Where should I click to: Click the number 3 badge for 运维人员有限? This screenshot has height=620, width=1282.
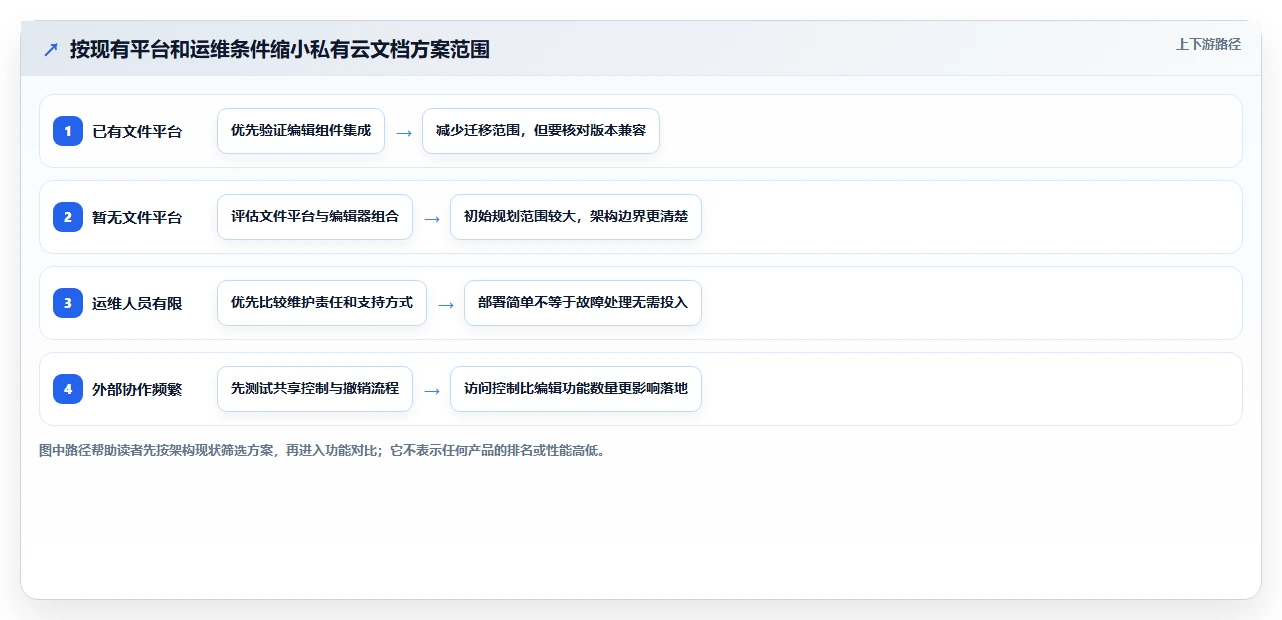[68, 303]
